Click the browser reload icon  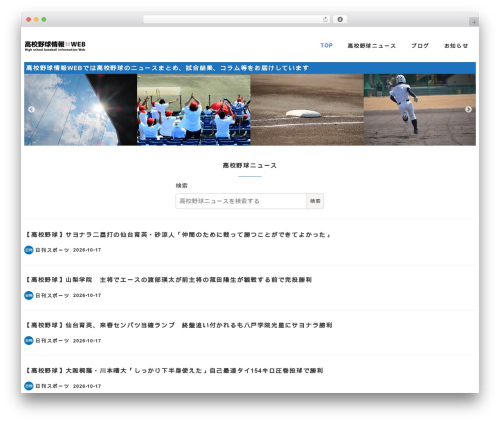[x=325, y=19]
